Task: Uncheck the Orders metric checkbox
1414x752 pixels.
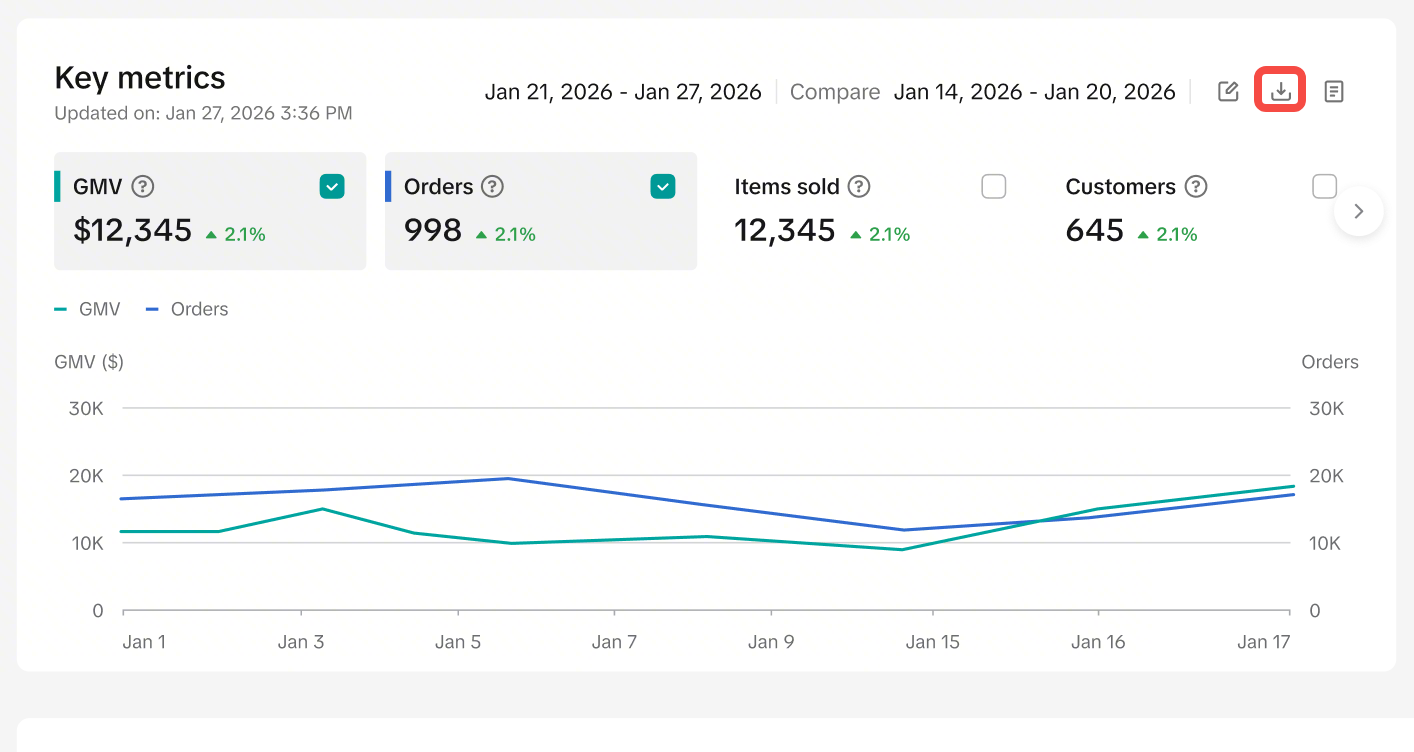Action: [663, 186]
